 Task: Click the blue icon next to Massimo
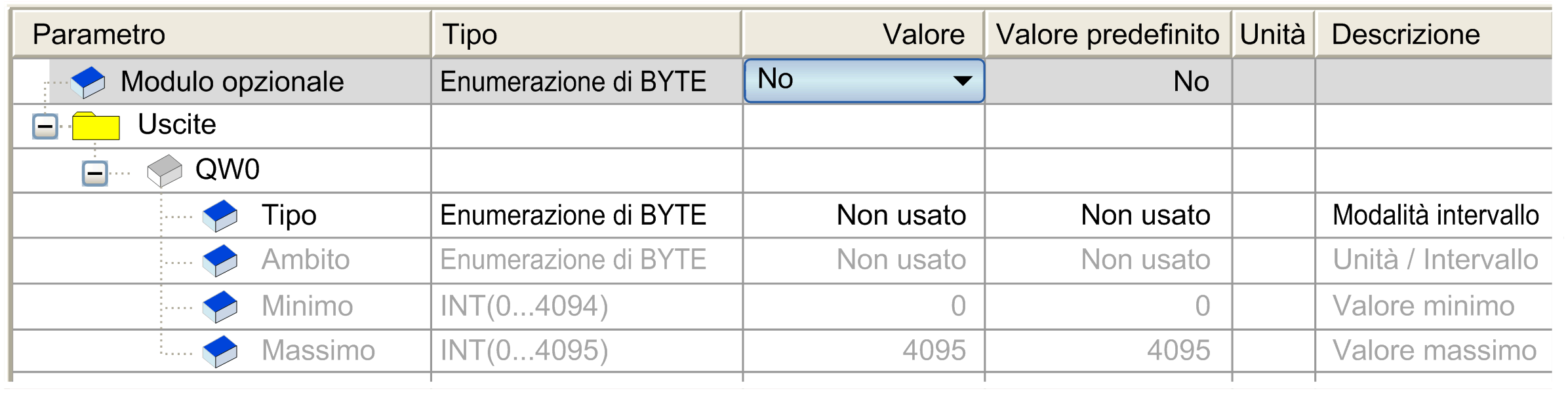coord(220,351)
